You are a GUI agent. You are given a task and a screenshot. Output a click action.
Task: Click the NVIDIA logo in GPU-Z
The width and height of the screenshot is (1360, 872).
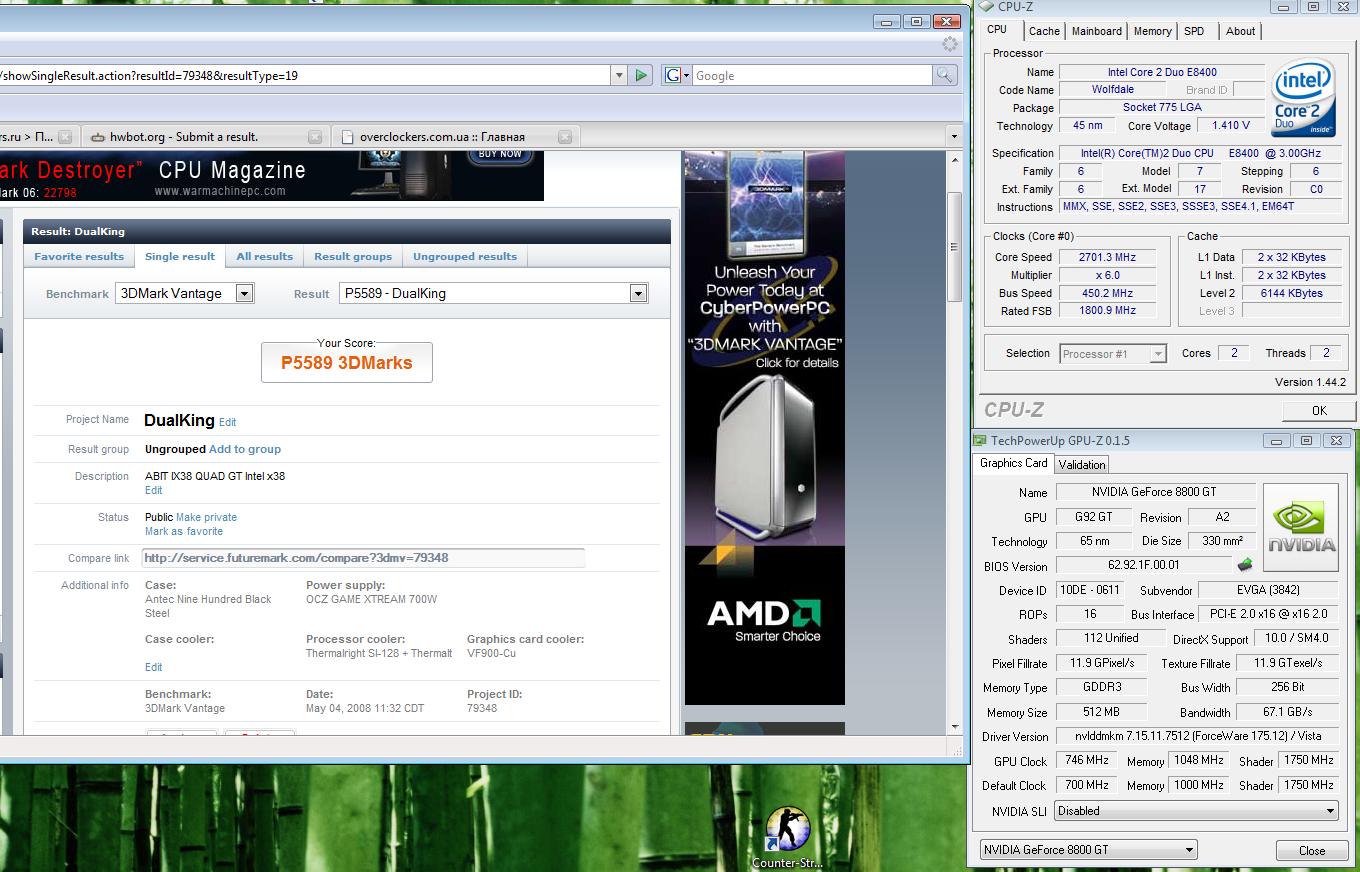(x=1301, y=528)
